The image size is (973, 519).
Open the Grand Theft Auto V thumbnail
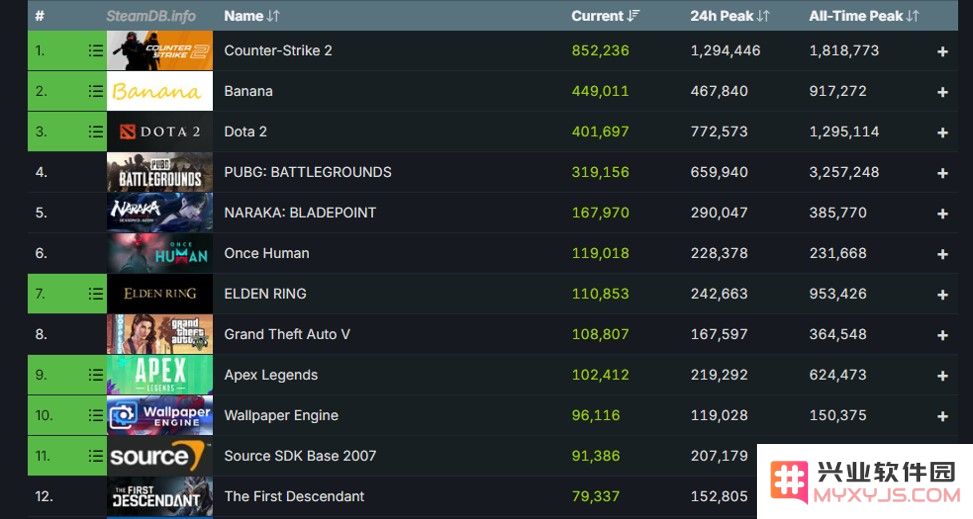coord(159,334)
